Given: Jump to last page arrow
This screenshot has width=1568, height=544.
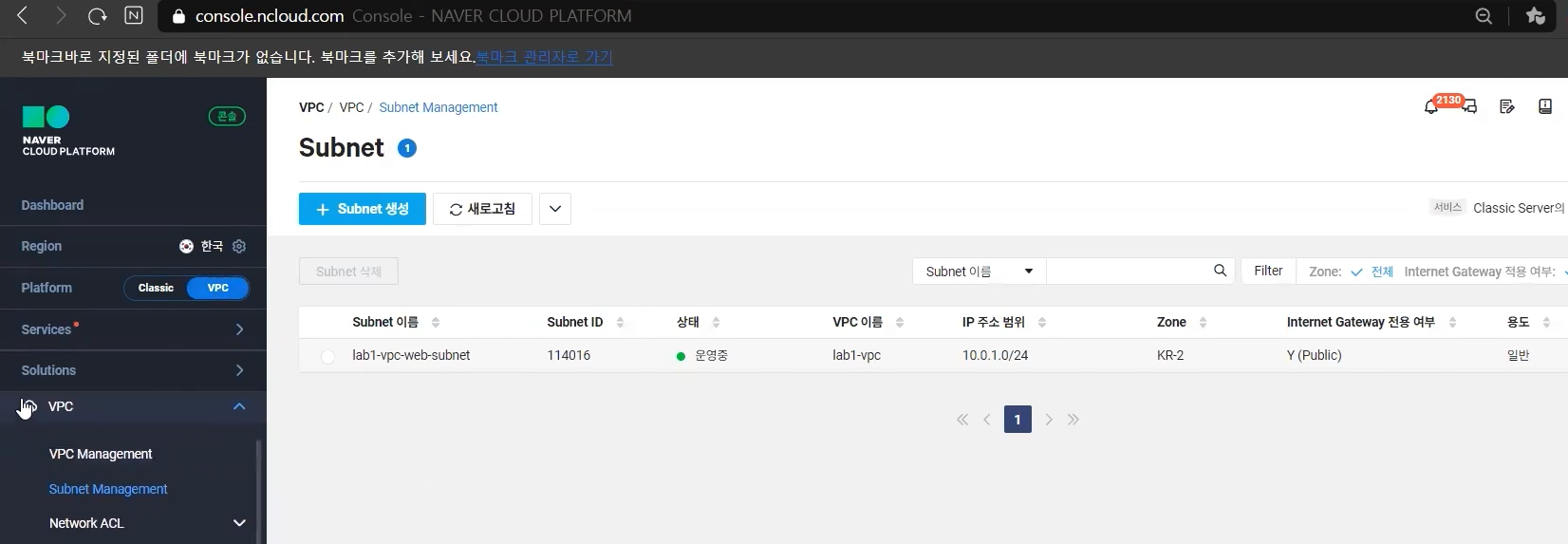Looking at the screenshot, I should 1073,420.
